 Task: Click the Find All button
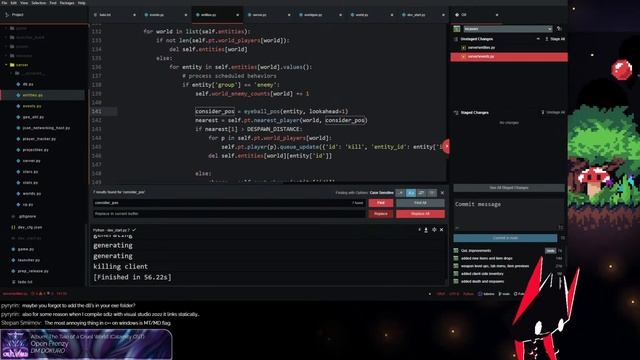420,203
